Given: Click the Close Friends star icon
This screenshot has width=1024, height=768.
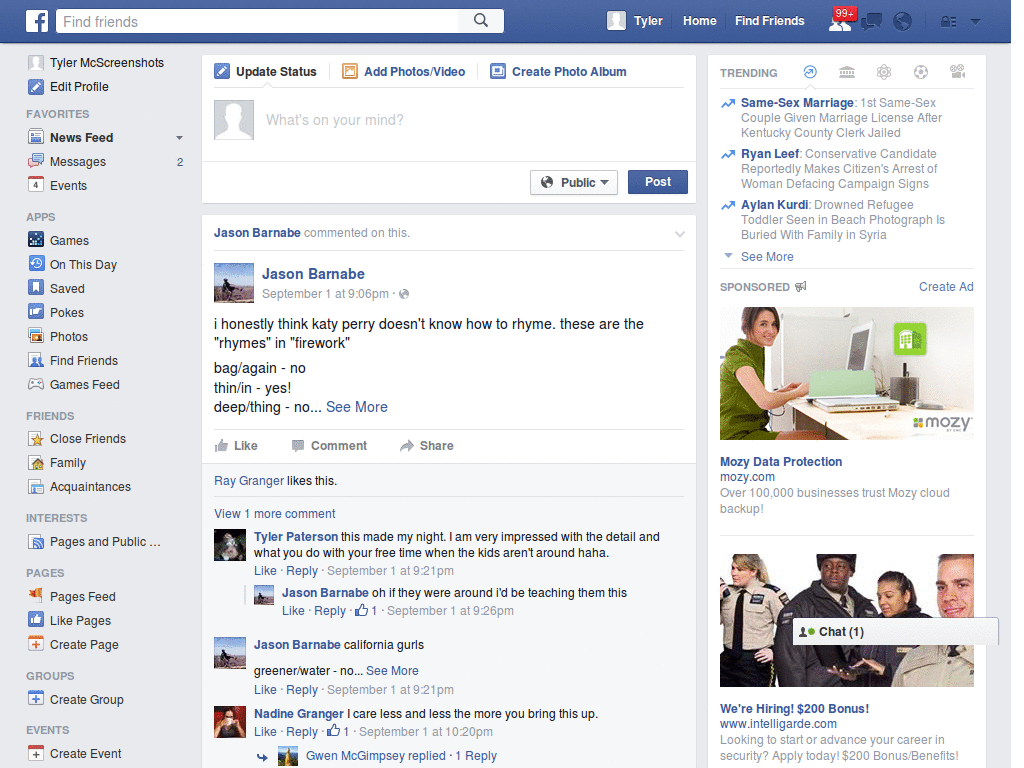Looking at the screenshot, I should [x=36, y=438].
